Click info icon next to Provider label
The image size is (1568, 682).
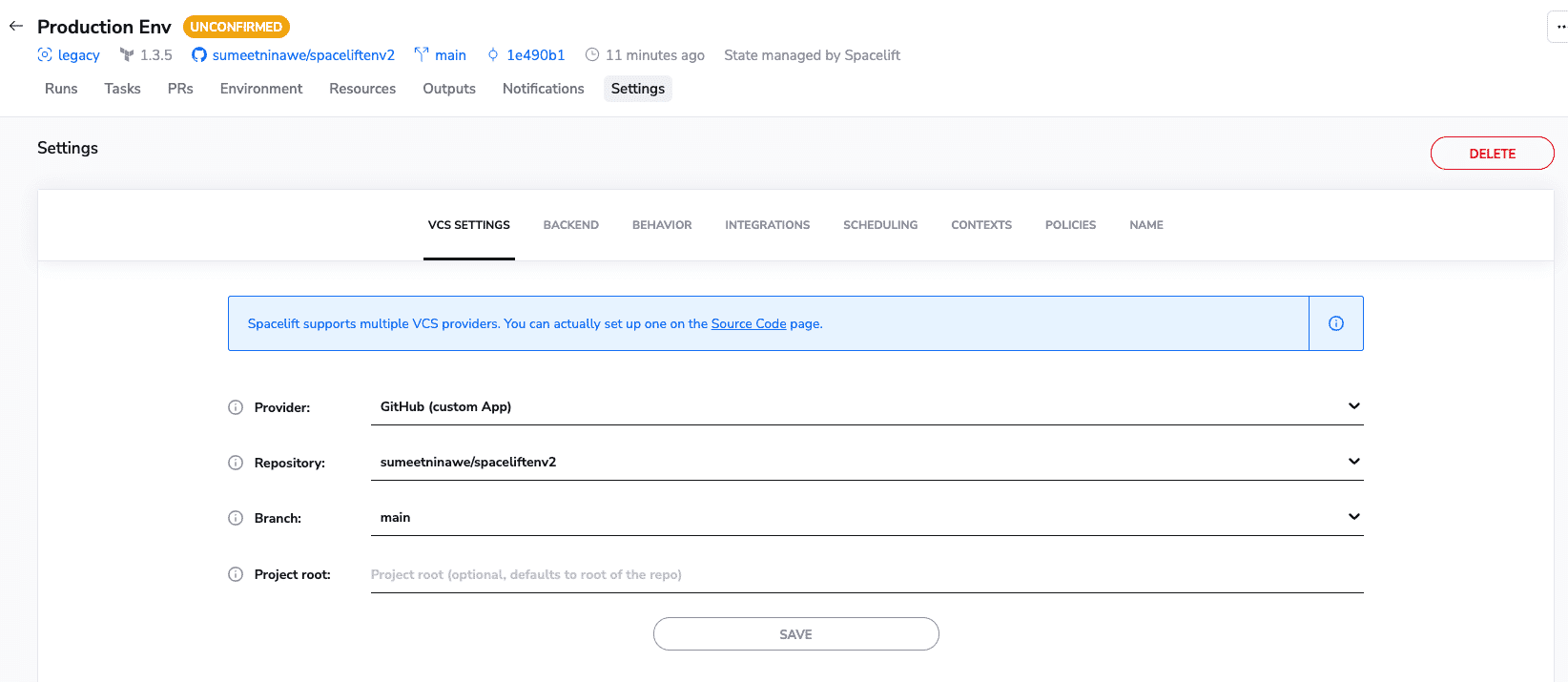click(236, 407)
